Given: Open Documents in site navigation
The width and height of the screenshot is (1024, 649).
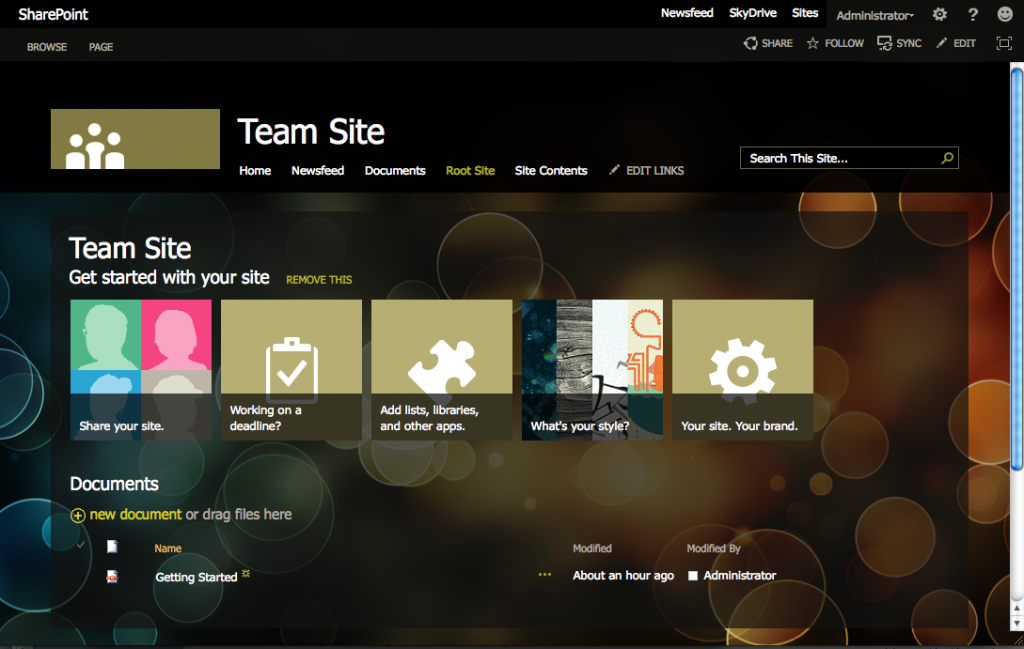Looking at the screenshot, I should (x=395, y=170).
